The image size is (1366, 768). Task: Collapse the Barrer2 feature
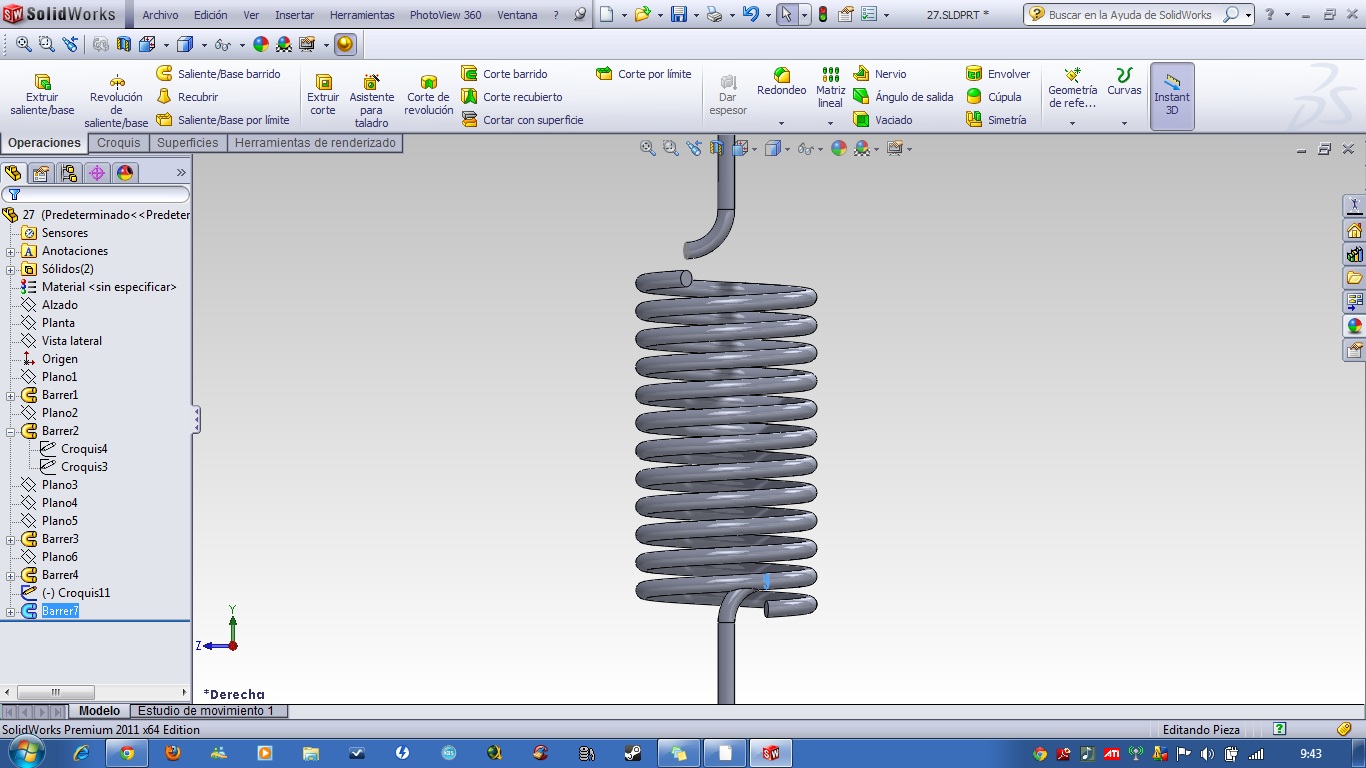point(11,431)
